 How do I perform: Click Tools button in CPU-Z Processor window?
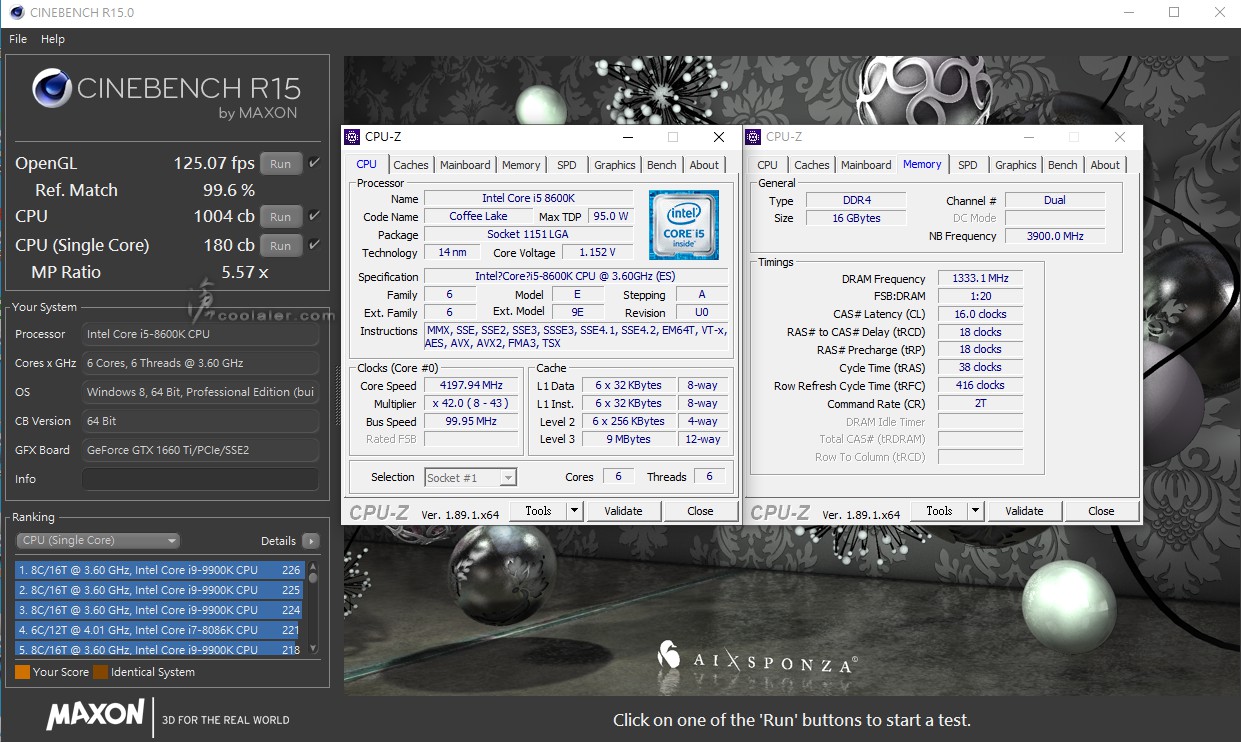538,511
